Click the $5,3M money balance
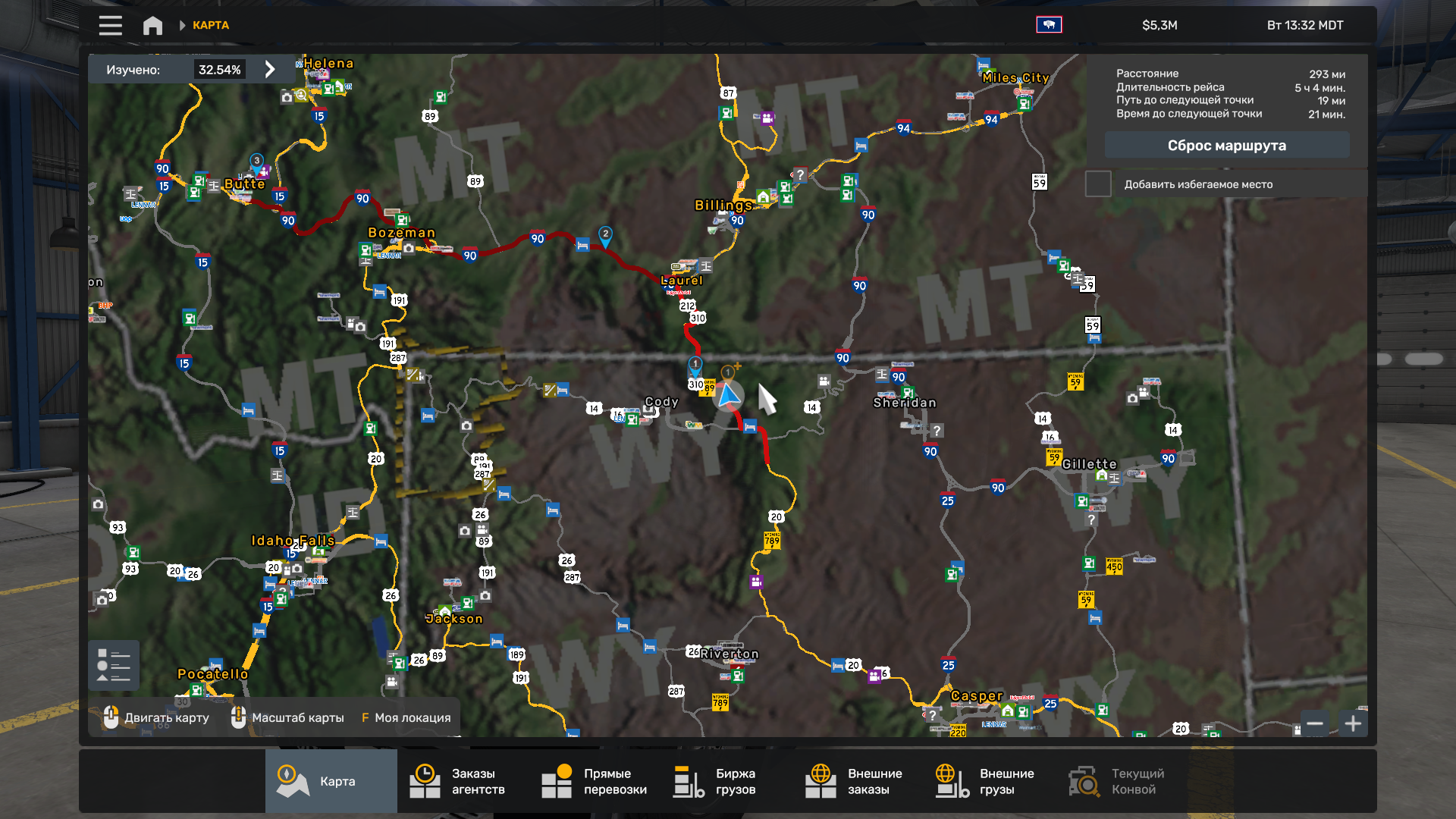The image size is (1456, 819). [x=1159, y=25]
